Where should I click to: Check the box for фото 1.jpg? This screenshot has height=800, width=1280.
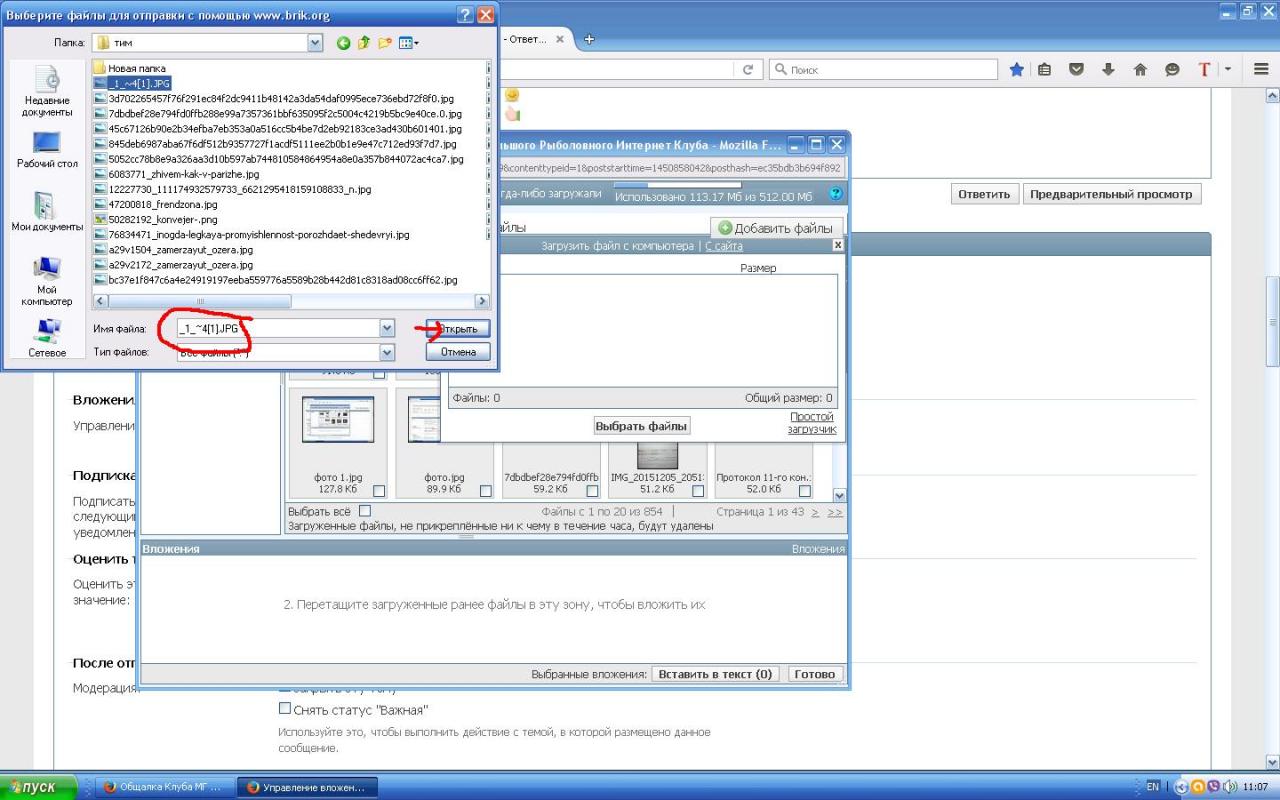click(x=379, y=491)
